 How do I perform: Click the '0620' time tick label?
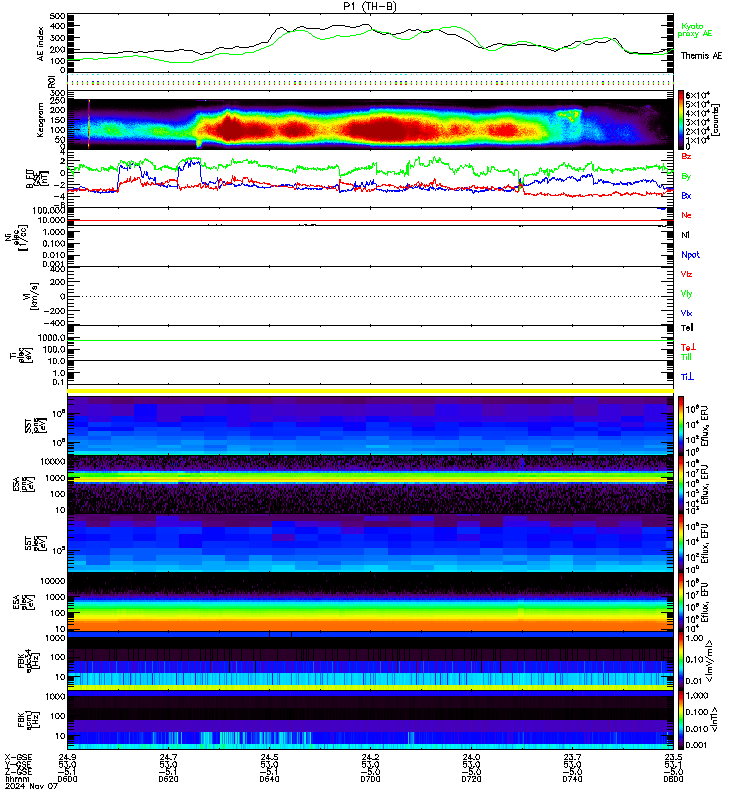[168, 779]
